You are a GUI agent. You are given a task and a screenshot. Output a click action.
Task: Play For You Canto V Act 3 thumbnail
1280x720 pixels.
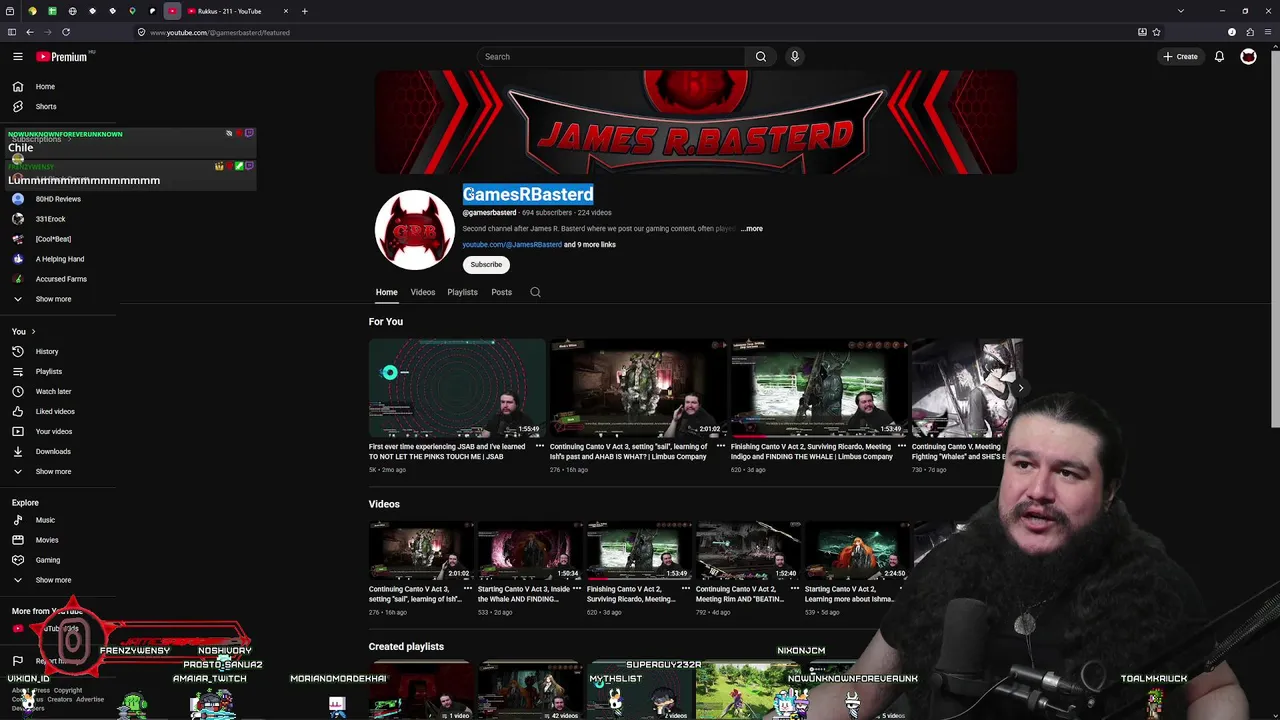(x=638, y=388)
